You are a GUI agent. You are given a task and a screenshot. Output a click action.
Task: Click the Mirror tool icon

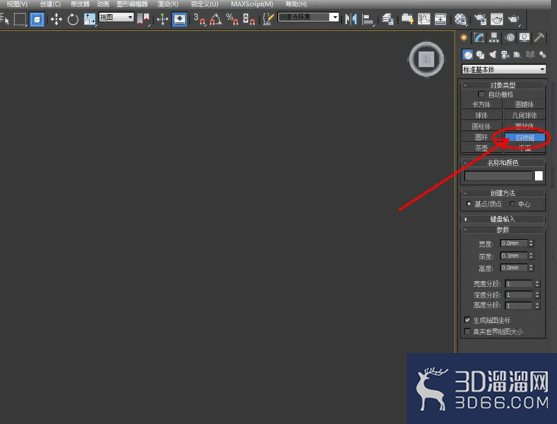click(351, 19)
